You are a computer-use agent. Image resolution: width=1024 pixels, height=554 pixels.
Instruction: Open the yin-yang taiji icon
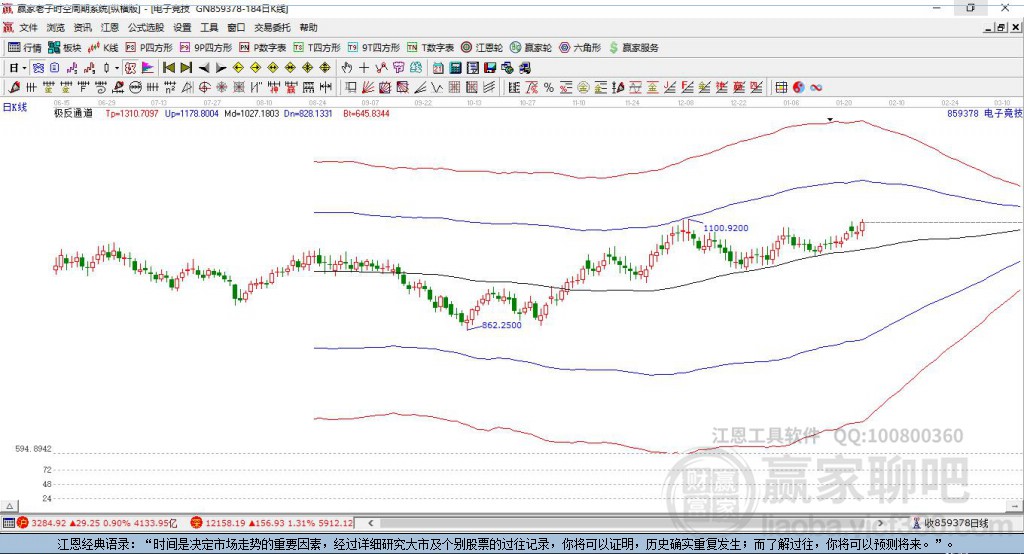point(799,88)
